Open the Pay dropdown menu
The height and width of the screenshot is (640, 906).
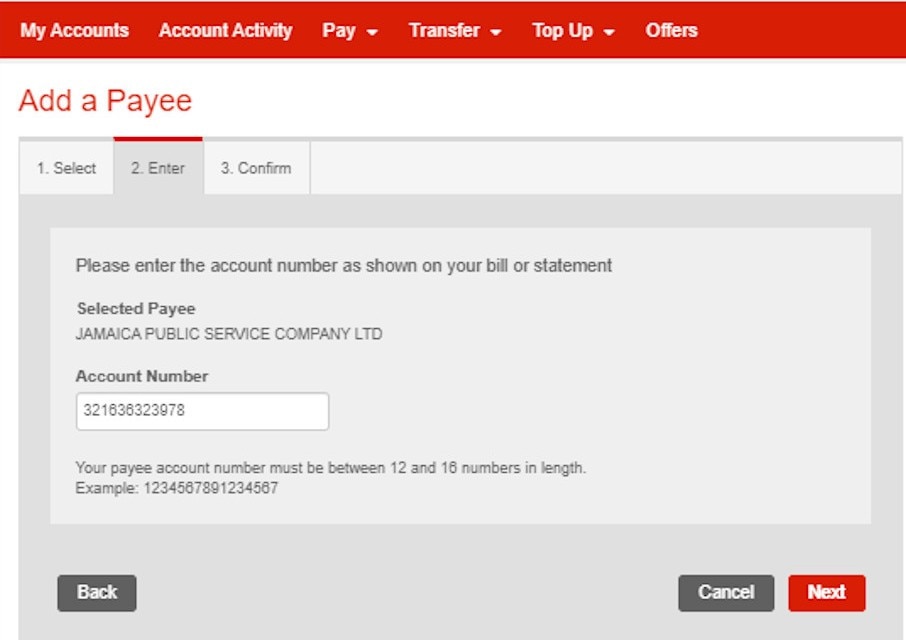click(337, 30)
